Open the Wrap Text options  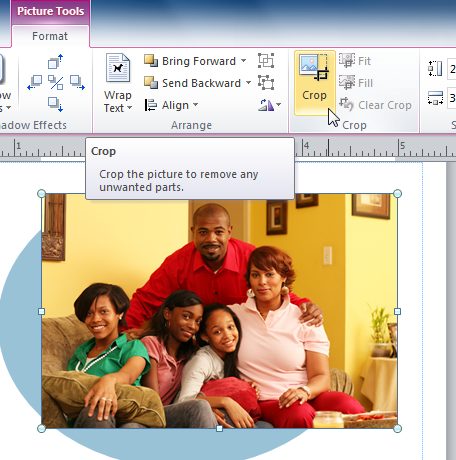click(118, 83)
